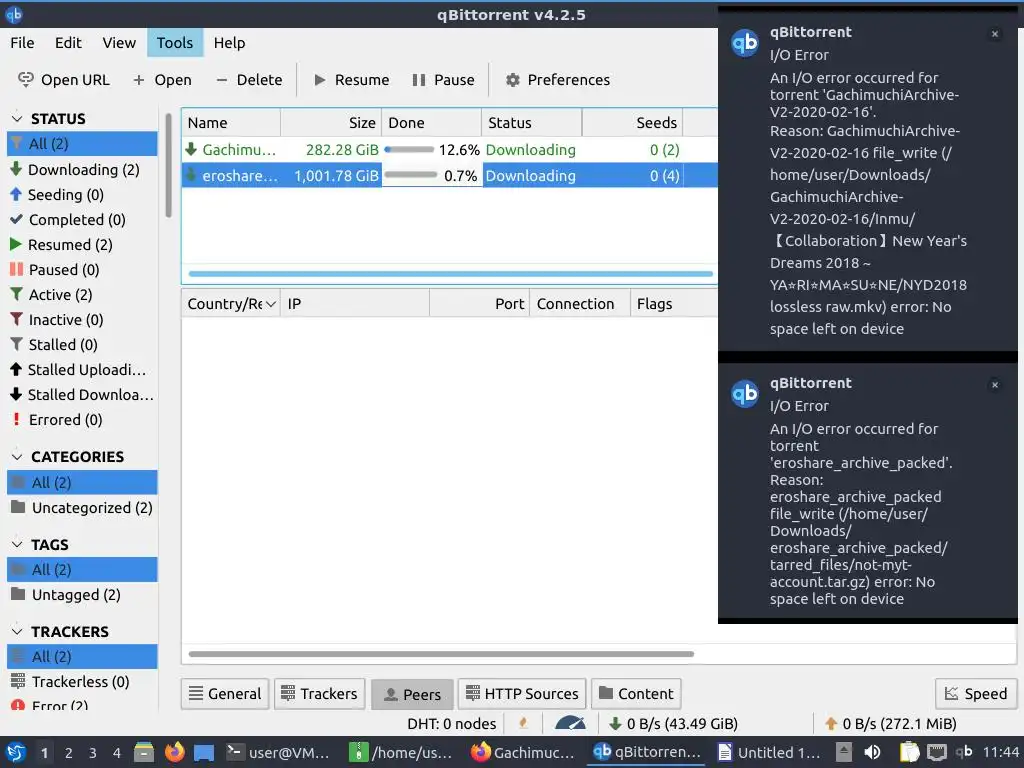Sort torrents by Done column
Viewport: 1024px width, 768px height.
click(x=432, y=123)
